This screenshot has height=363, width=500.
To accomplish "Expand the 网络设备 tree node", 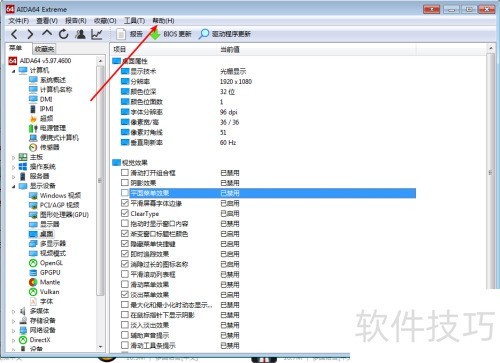I will point(13,331).
